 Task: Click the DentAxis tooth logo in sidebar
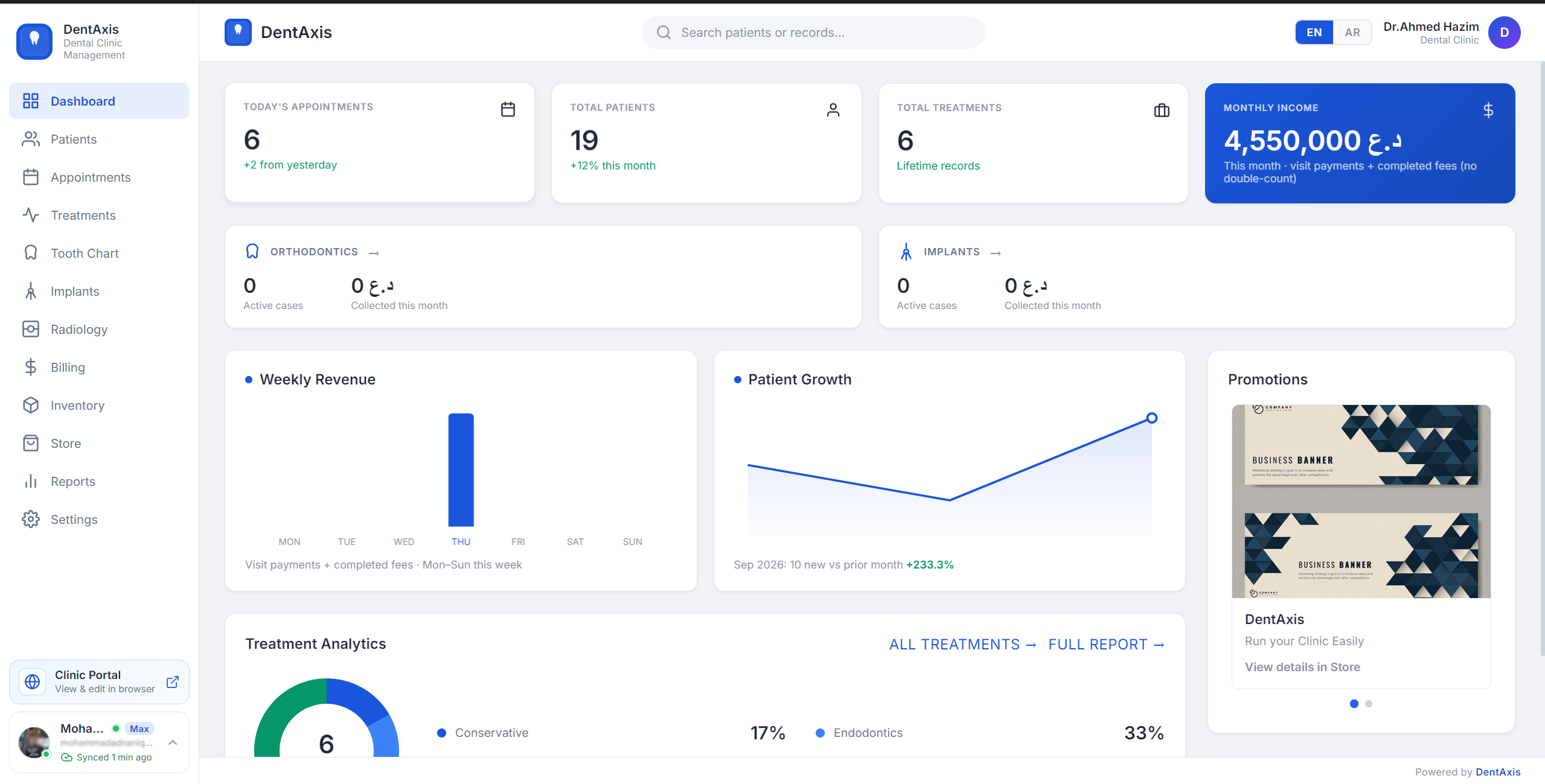(34, 42)
